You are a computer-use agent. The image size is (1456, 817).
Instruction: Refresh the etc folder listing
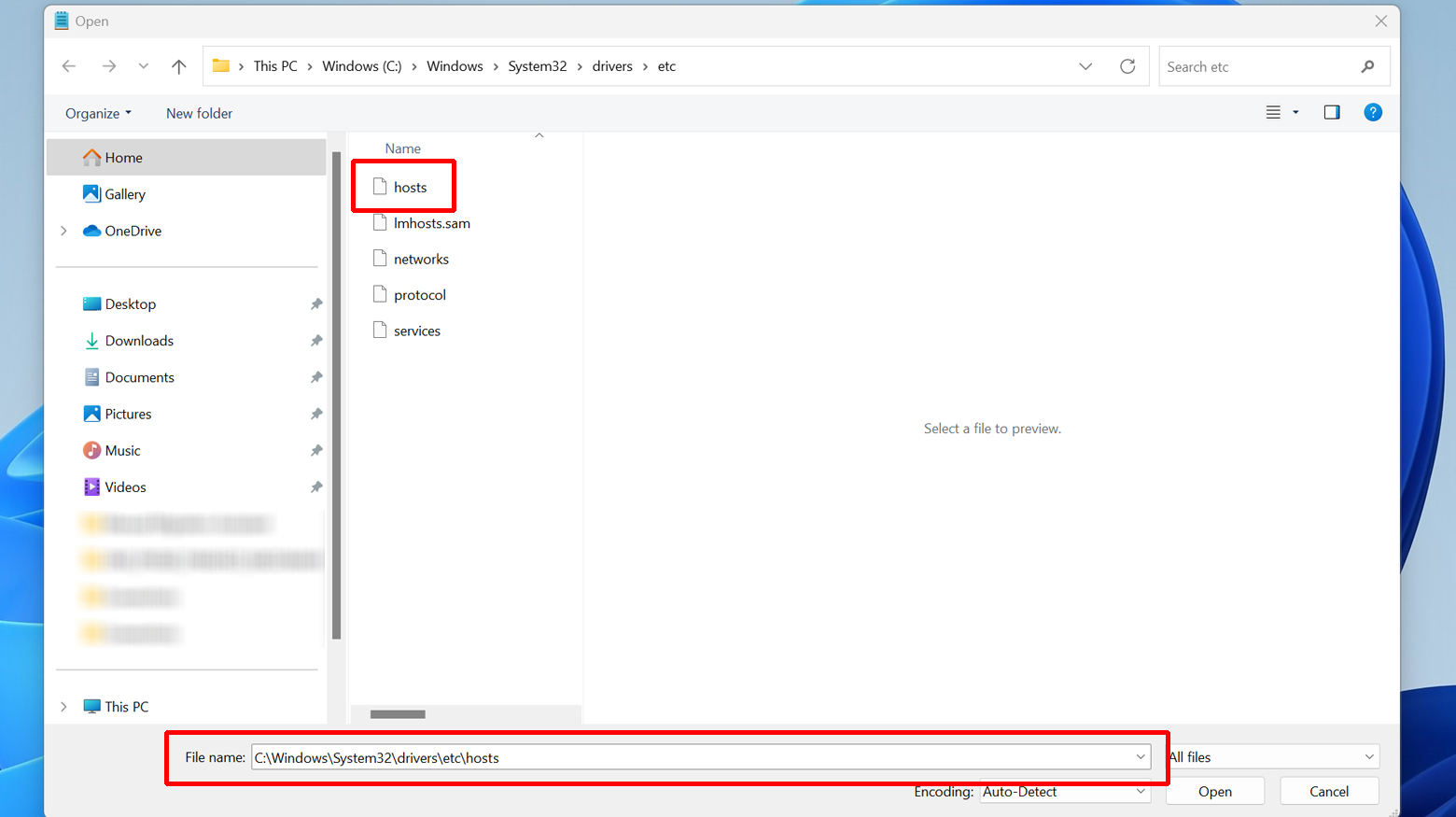pyautogui.click(x=1127, y=66)
